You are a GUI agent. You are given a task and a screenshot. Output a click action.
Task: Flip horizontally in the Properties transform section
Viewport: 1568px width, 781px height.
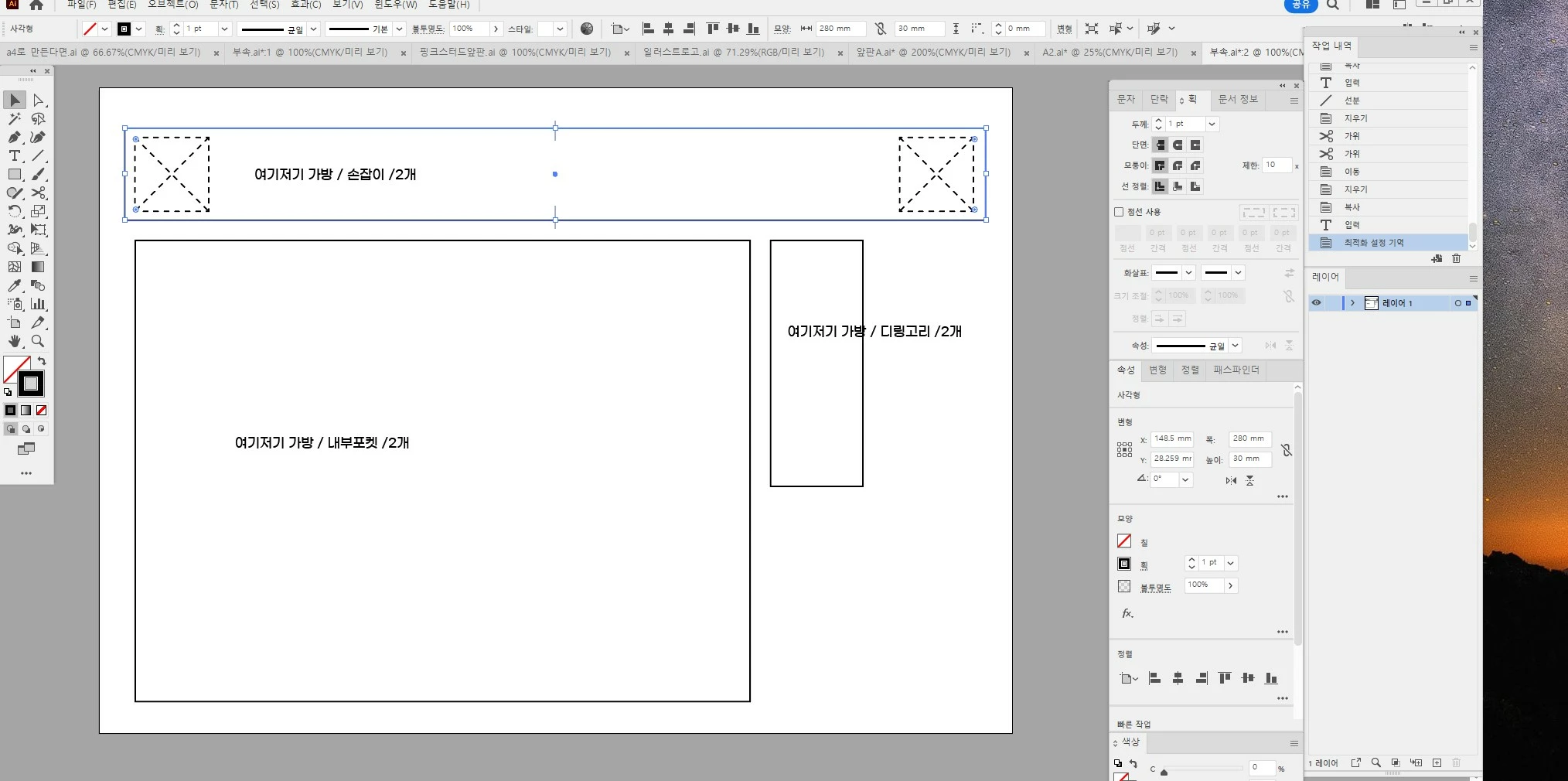click(1231, 481)
